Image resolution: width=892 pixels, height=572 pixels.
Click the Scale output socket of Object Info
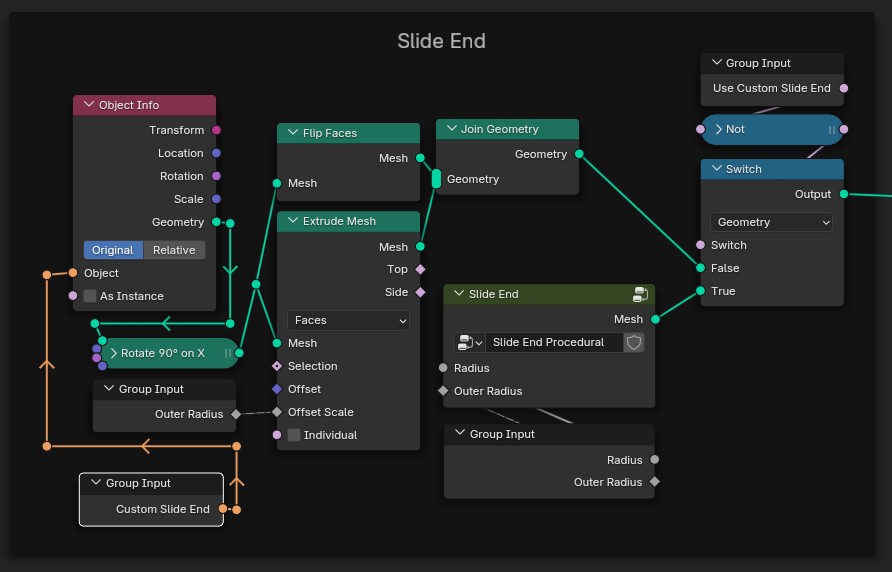(x=216, y=199)
